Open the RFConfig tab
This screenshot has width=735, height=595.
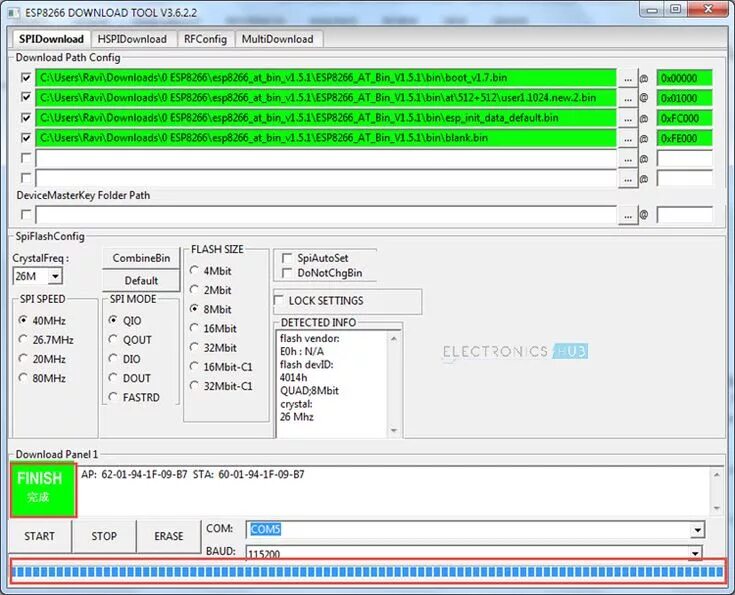pos(205,39)
